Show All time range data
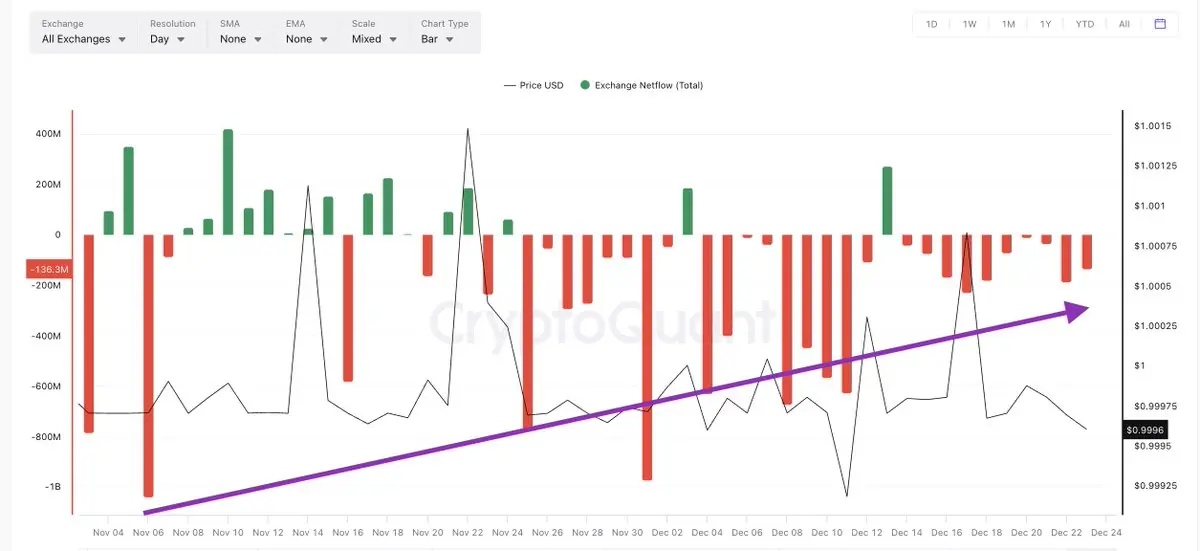 coord(1124,24)
